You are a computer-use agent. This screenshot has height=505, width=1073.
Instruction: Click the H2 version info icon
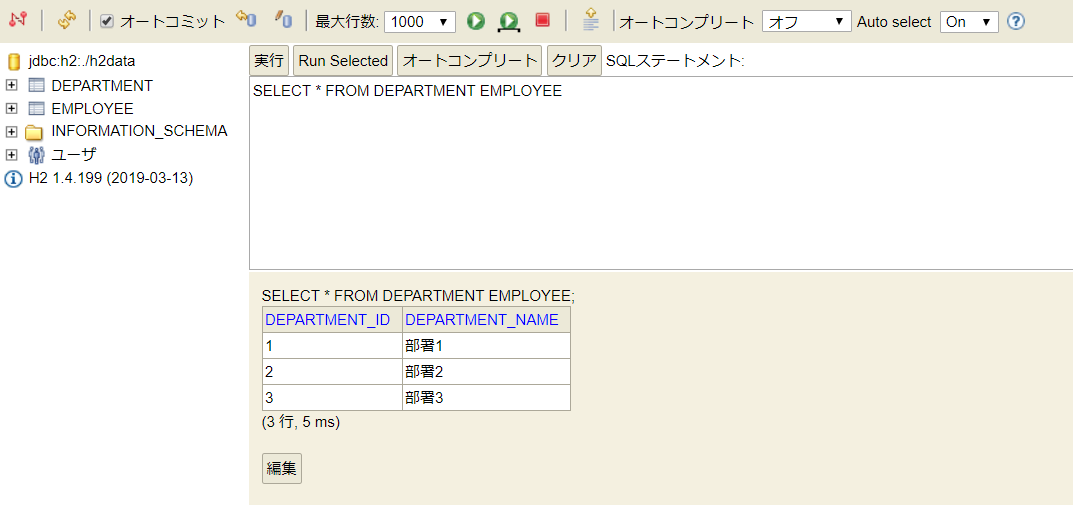pyautogui.click(x=13, y=179)
